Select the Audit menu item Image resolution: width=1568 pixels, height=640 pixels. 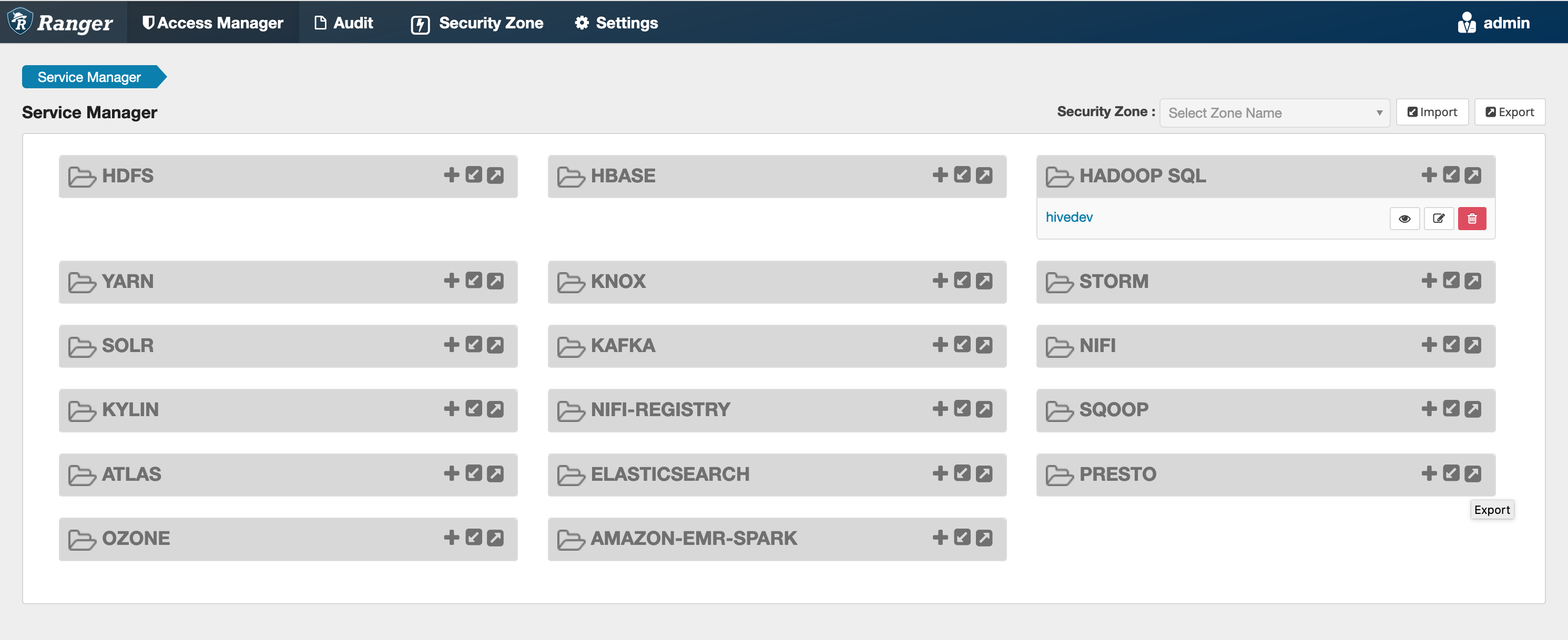point(343,22)
